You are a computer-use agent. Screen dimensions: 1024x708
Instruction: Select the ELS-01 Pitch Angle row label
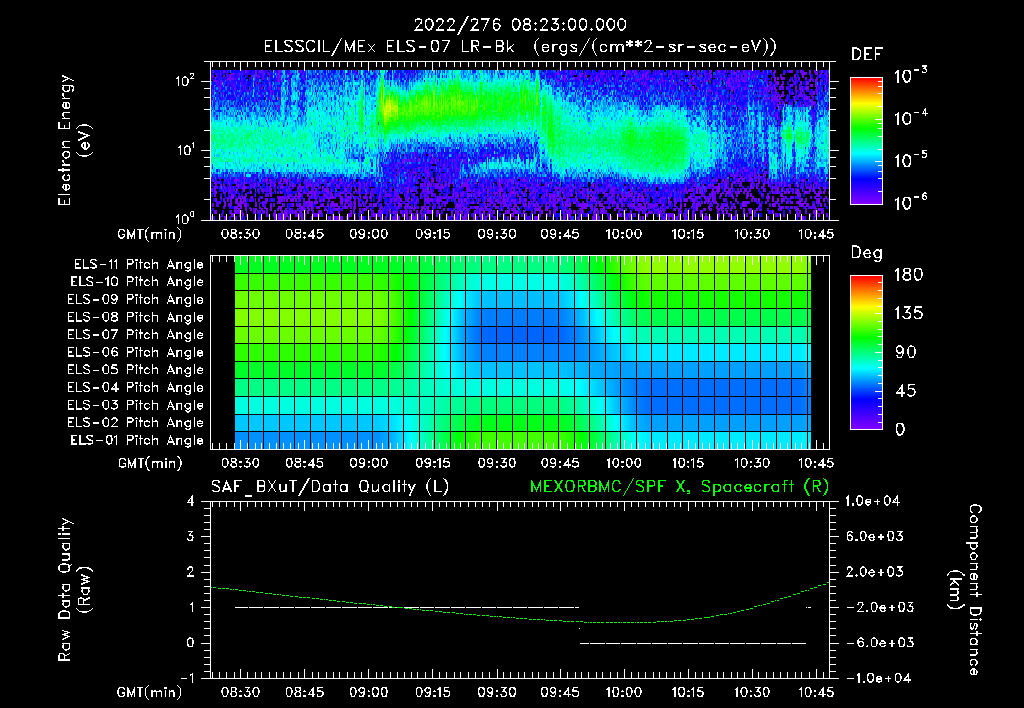pos(137,440)
